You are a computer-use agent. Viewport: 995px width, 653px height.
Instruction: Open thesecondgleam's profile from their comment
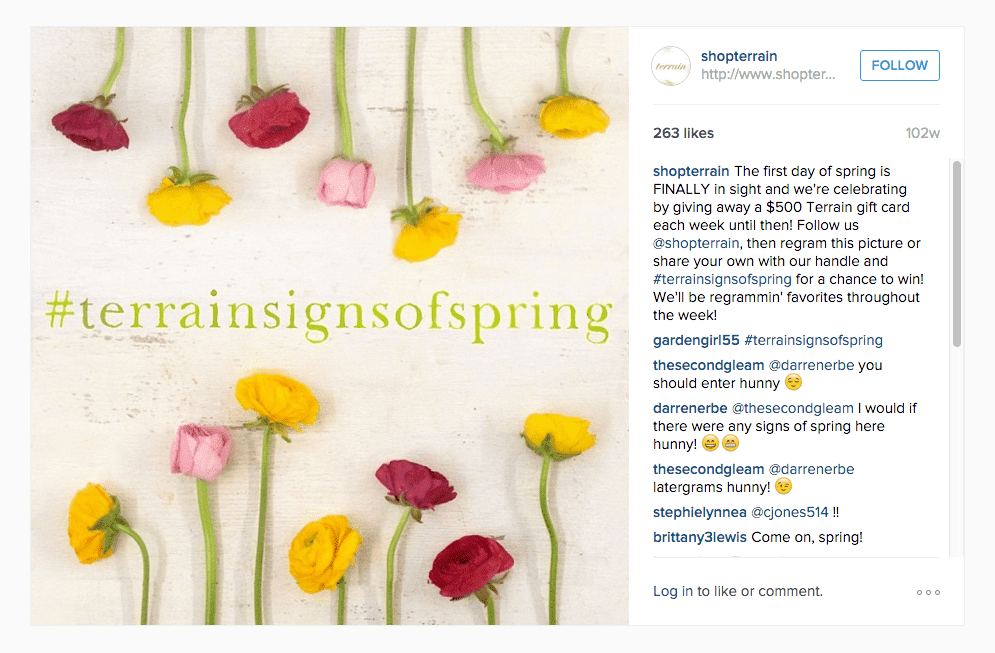(708, 365)
